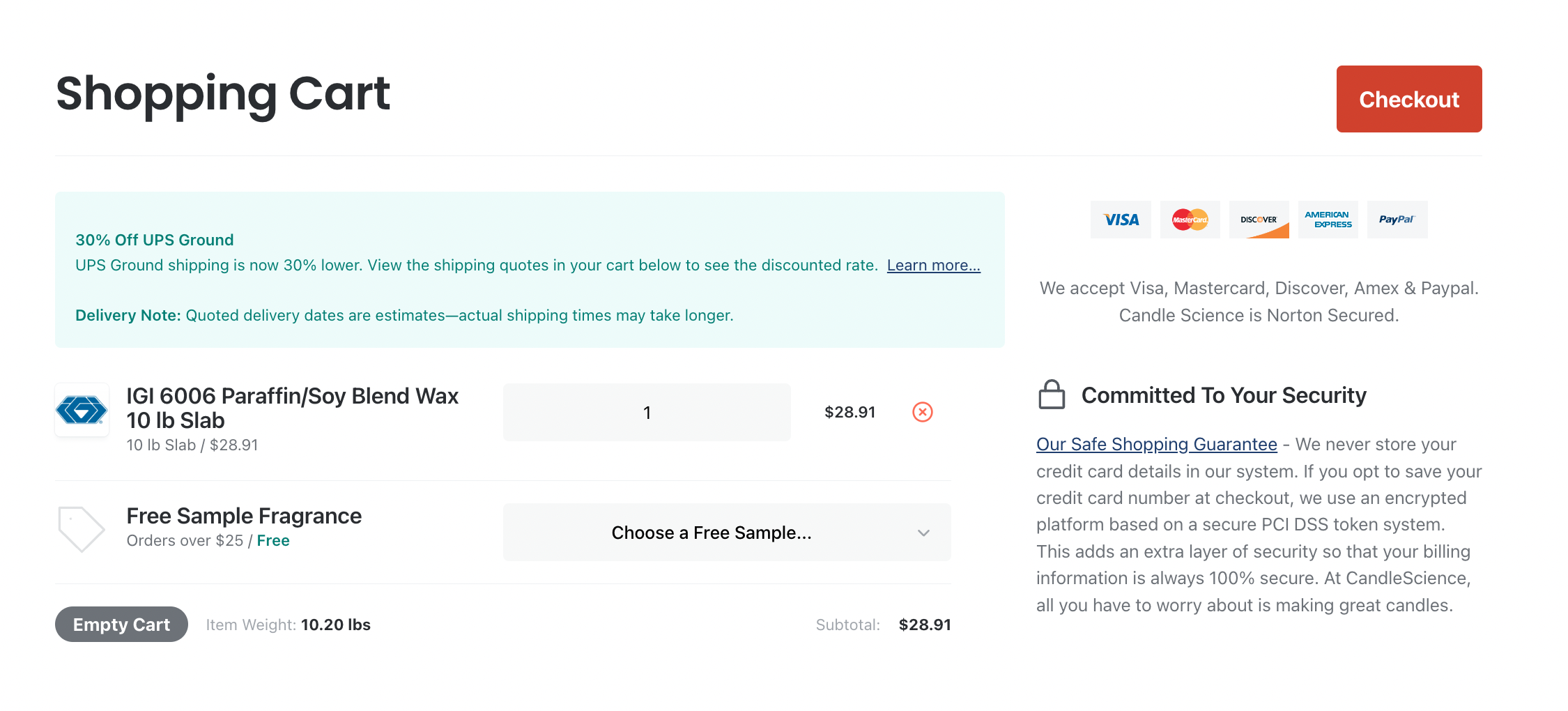Click the American Express icon
This screenshot has height=711, width=1568.
click(1328, 220)
